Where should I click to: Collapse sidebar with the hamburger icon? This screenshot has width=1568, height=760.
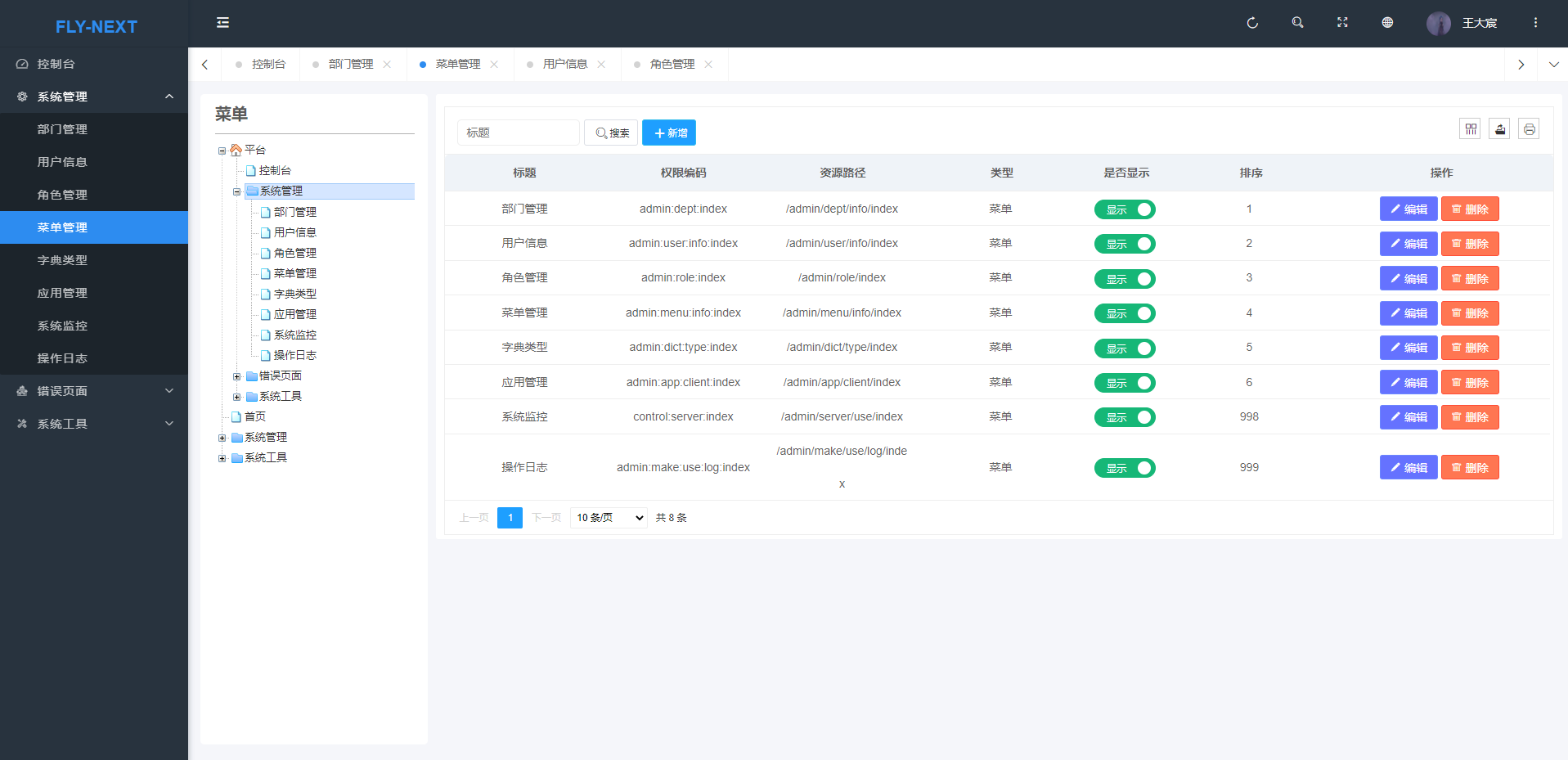tap(222, 23)
